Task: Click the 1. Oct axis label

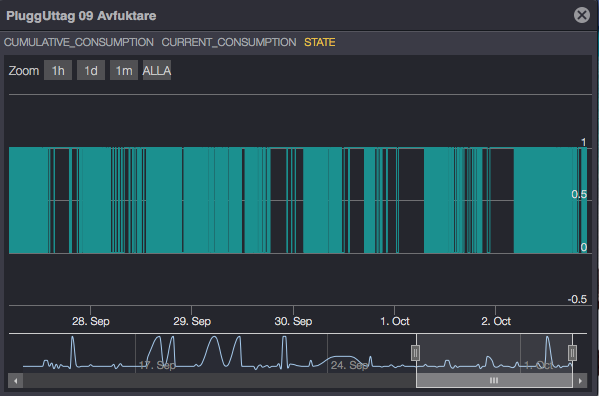Action: click(x=395, y=321)
